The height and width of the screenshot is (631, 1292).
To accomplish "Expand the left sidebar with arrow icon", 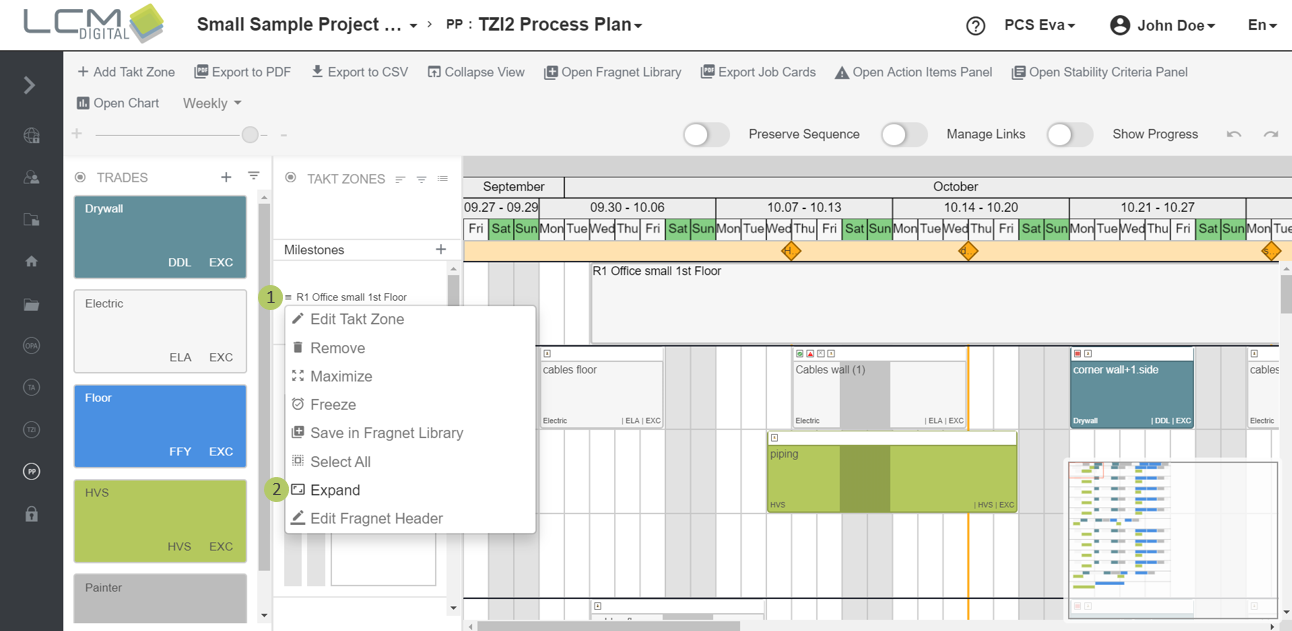I will pos(30,86).
